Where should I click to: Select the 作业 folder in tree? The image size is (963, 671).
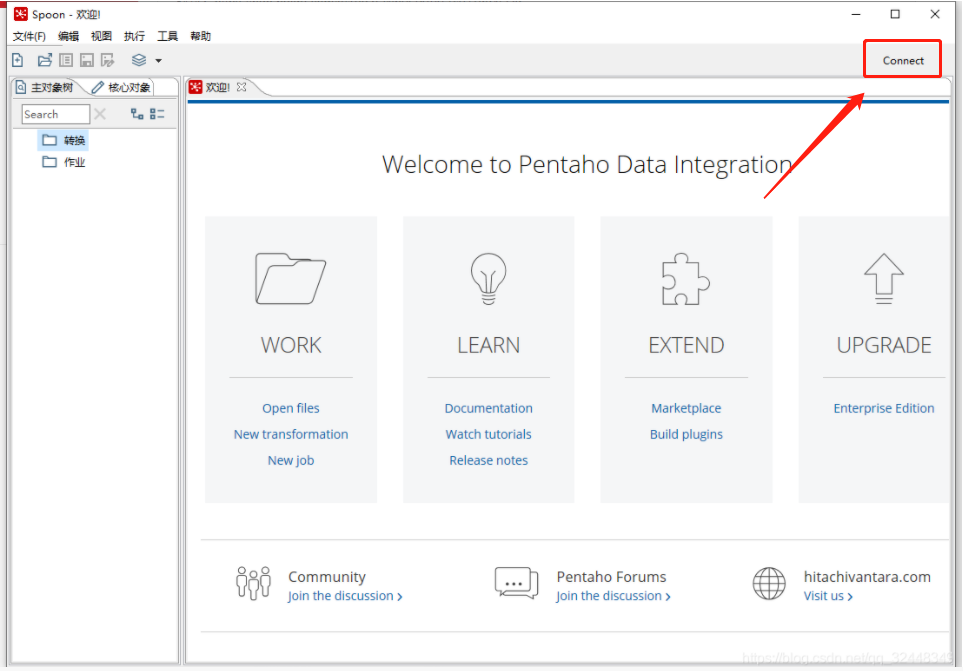coord(64,162)
